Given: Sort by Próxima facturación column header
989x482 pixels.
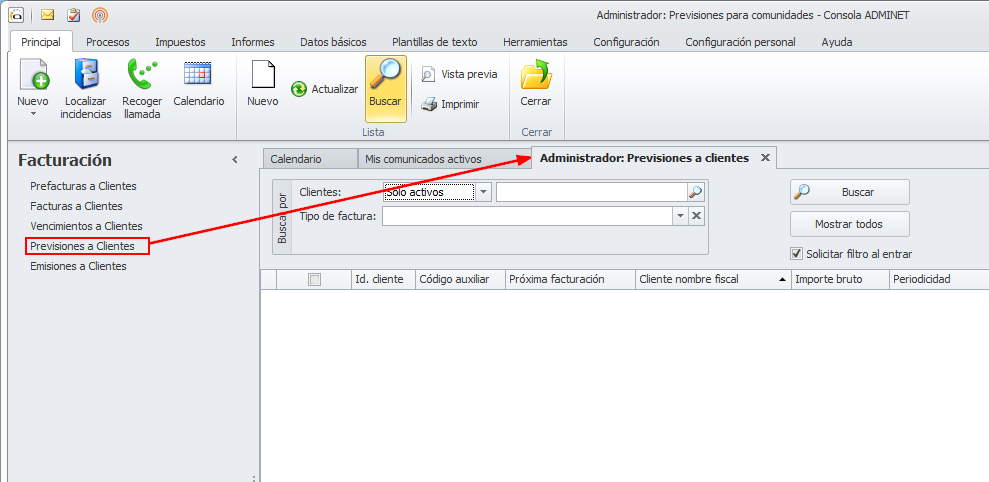Looking at the screenshot, I should [570, 279].
